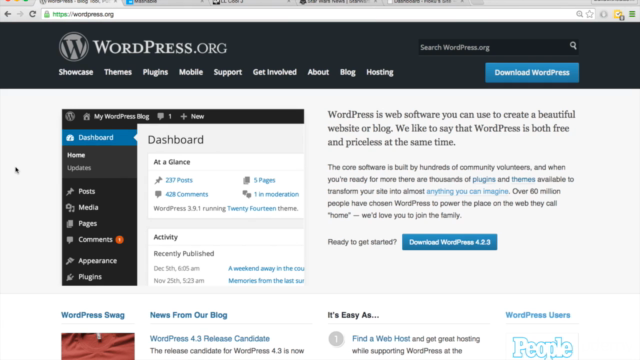This screenshot has height=360, width=640.
Task: Click the comment bubble icon in admin bar
Action: (x=160, y=116)
